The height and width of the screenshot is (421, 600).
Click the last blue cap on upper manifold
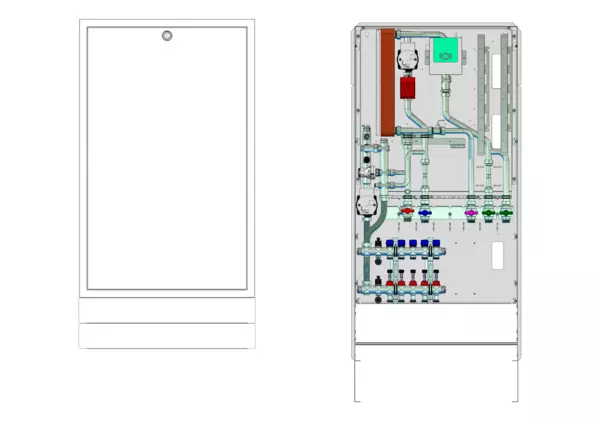[x=435, y=243]
